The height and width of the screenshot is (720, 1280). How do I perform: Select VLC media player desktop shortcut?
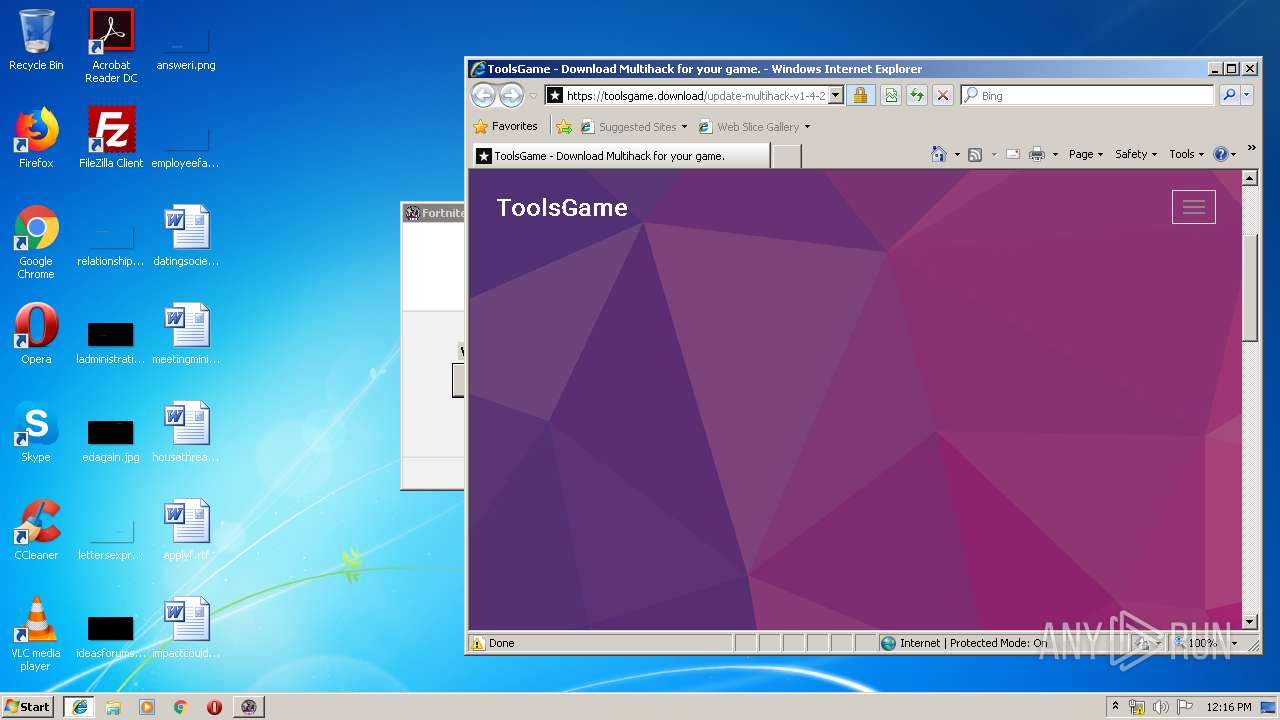click(x=36, y=634)
